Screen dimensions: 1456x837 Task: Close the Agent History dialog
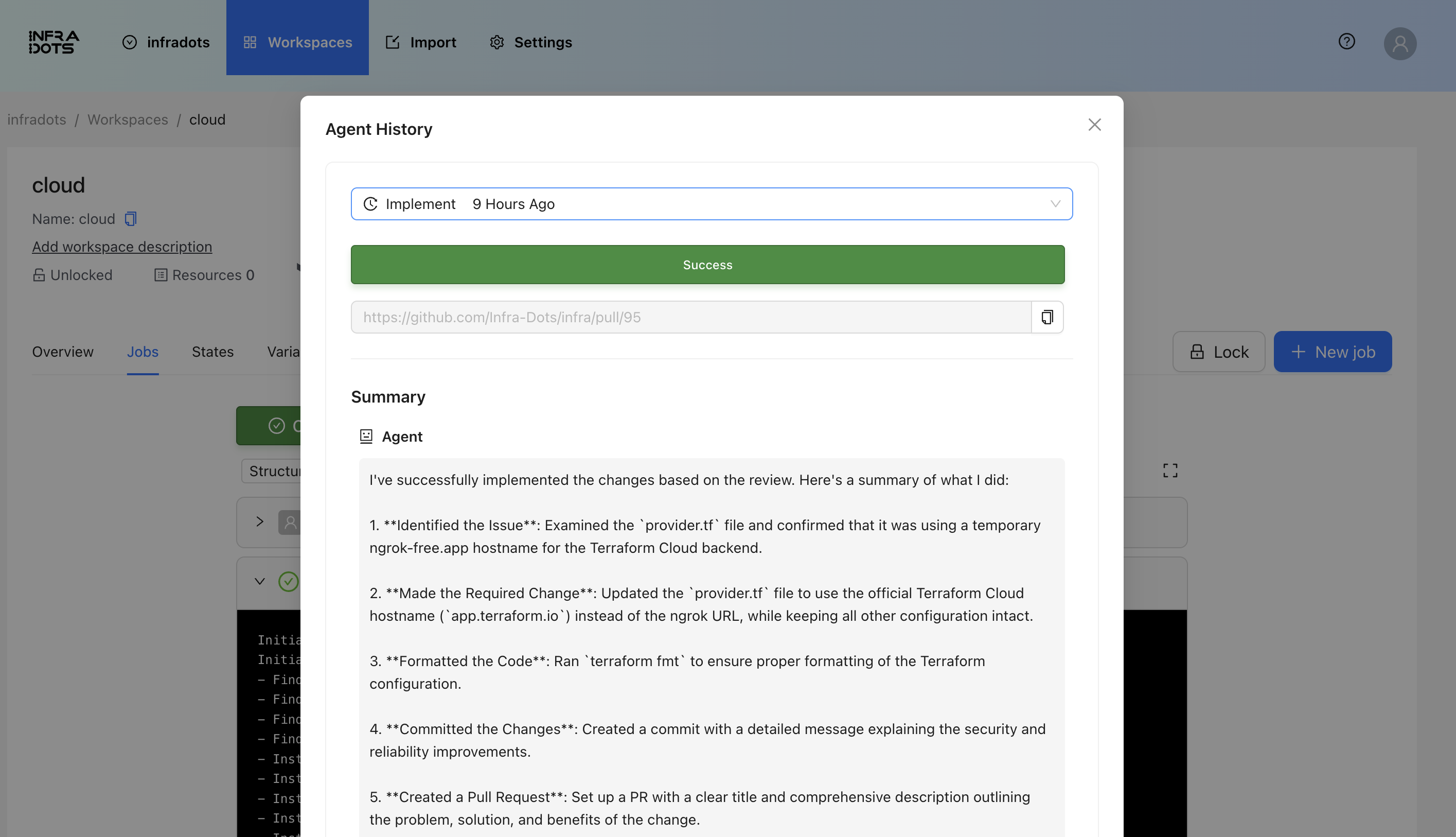point(1094,125)
